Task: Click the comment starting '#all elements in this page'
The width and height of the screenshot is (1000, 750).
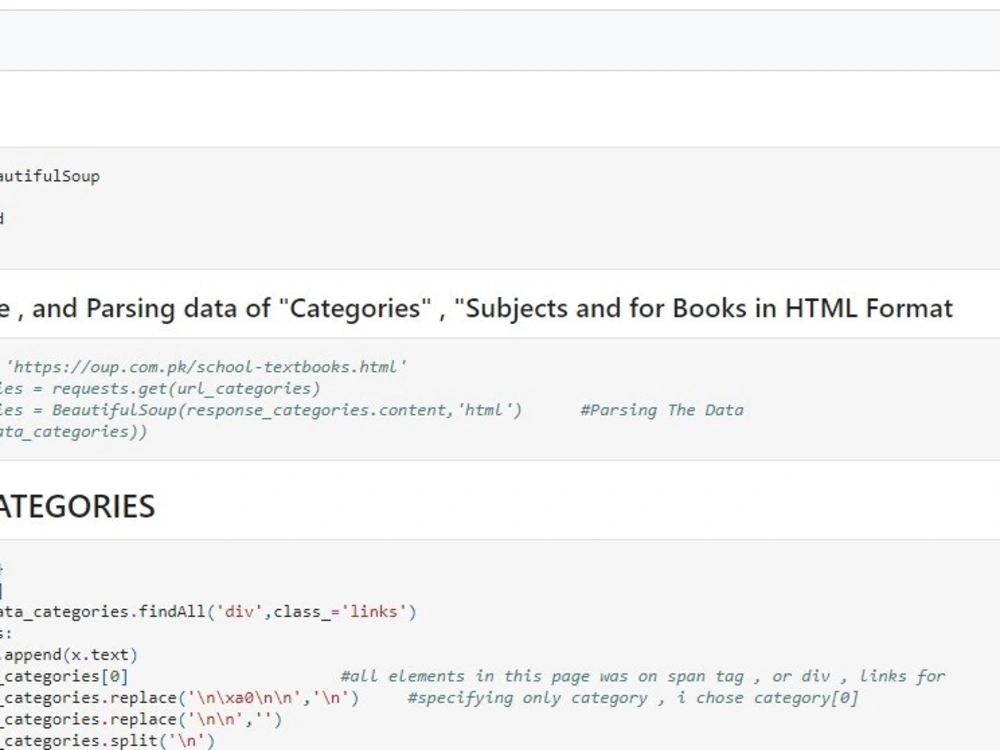Action: click(642, 677)
